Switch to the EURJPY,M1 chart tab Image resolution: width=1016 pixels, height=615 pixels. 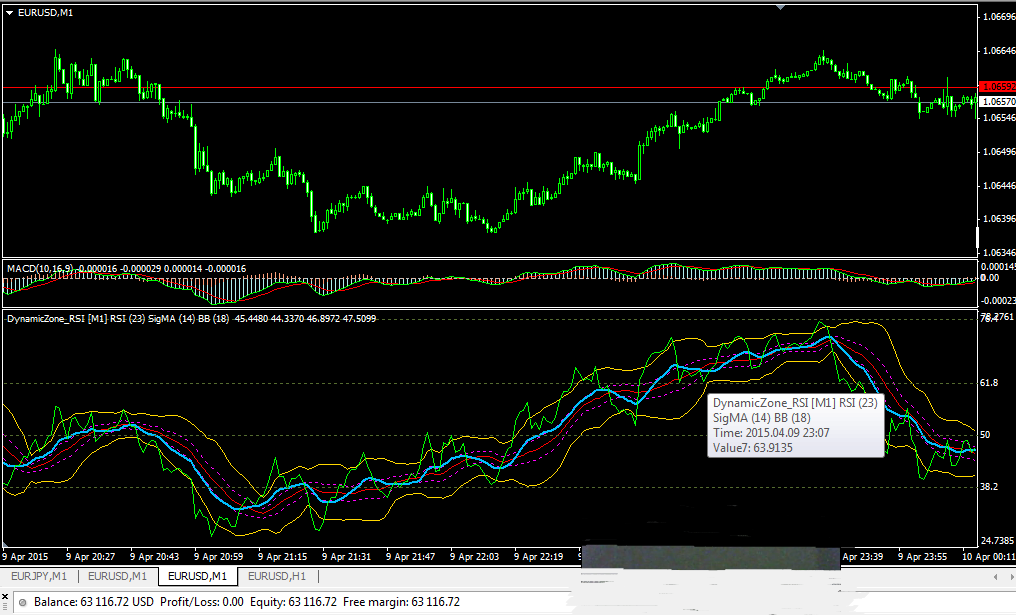pyautogui.click(x=39, y=576)
